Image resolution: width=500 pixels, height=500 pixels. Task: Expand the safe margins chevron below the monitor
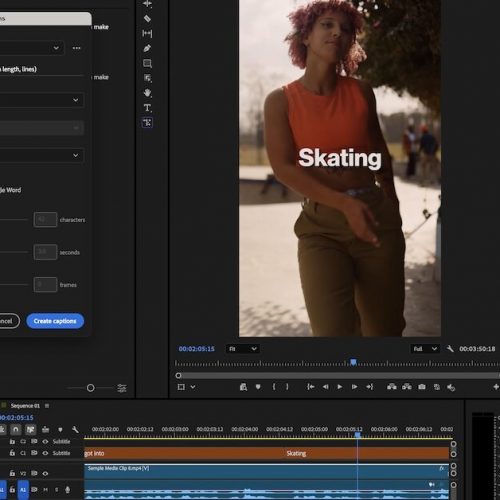(193, 387)
